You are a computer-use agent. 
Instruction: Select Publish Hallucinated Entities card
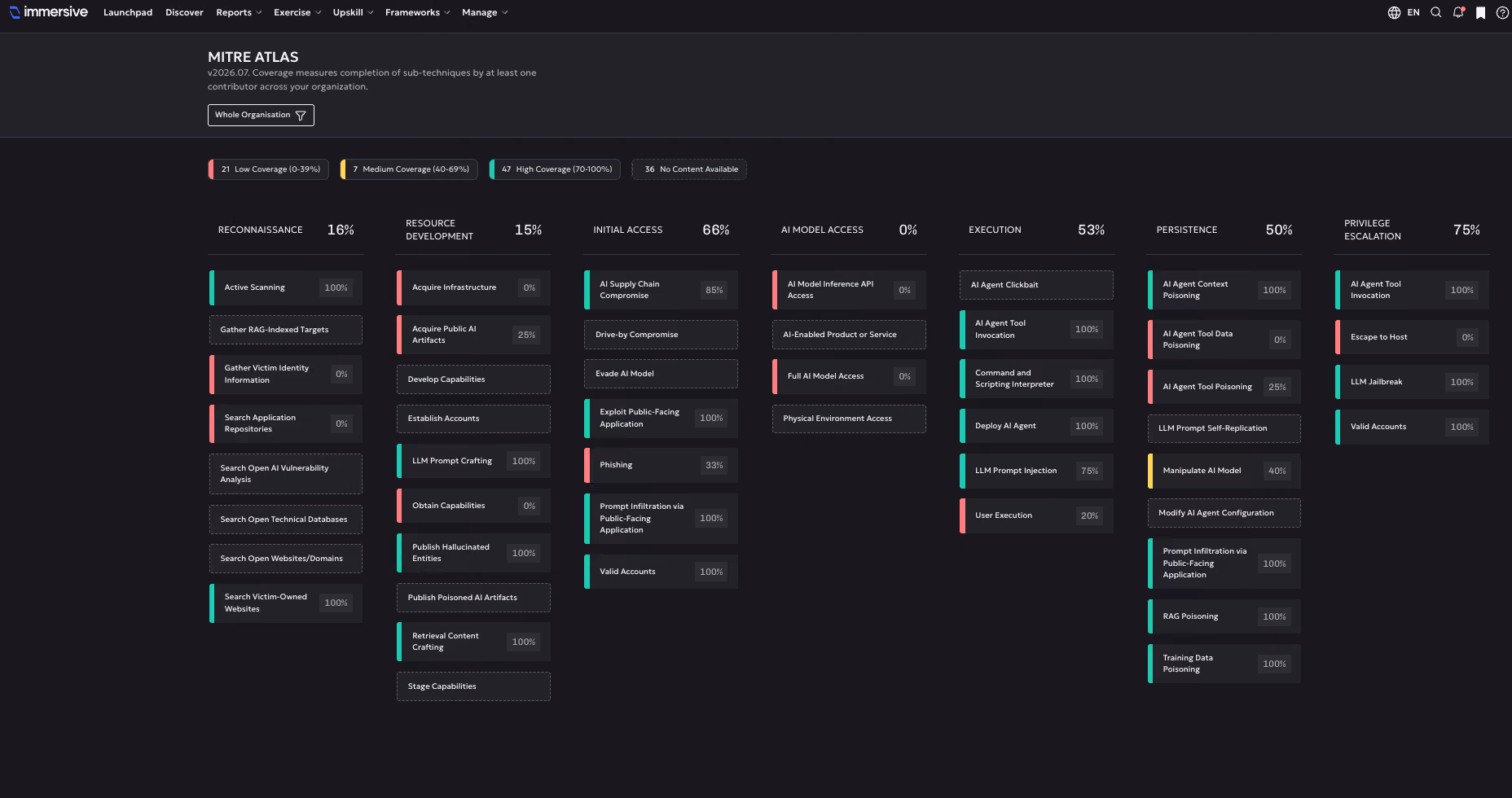(x=473, y=553)
